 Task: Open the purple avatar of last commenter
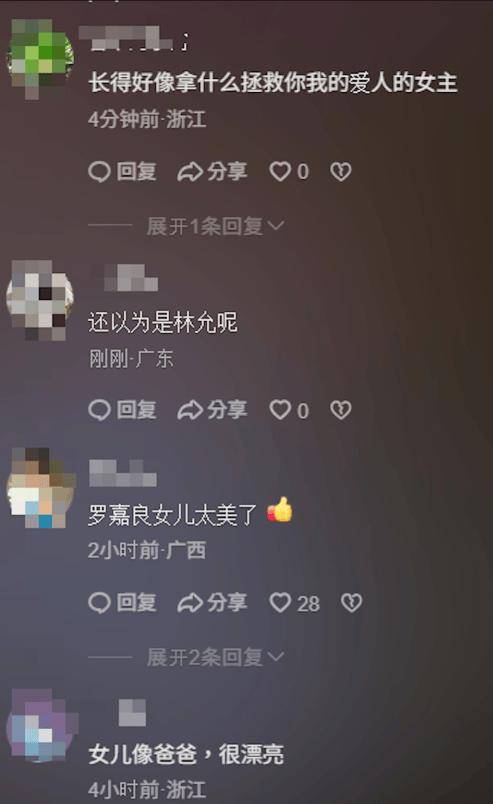(41, 726)
